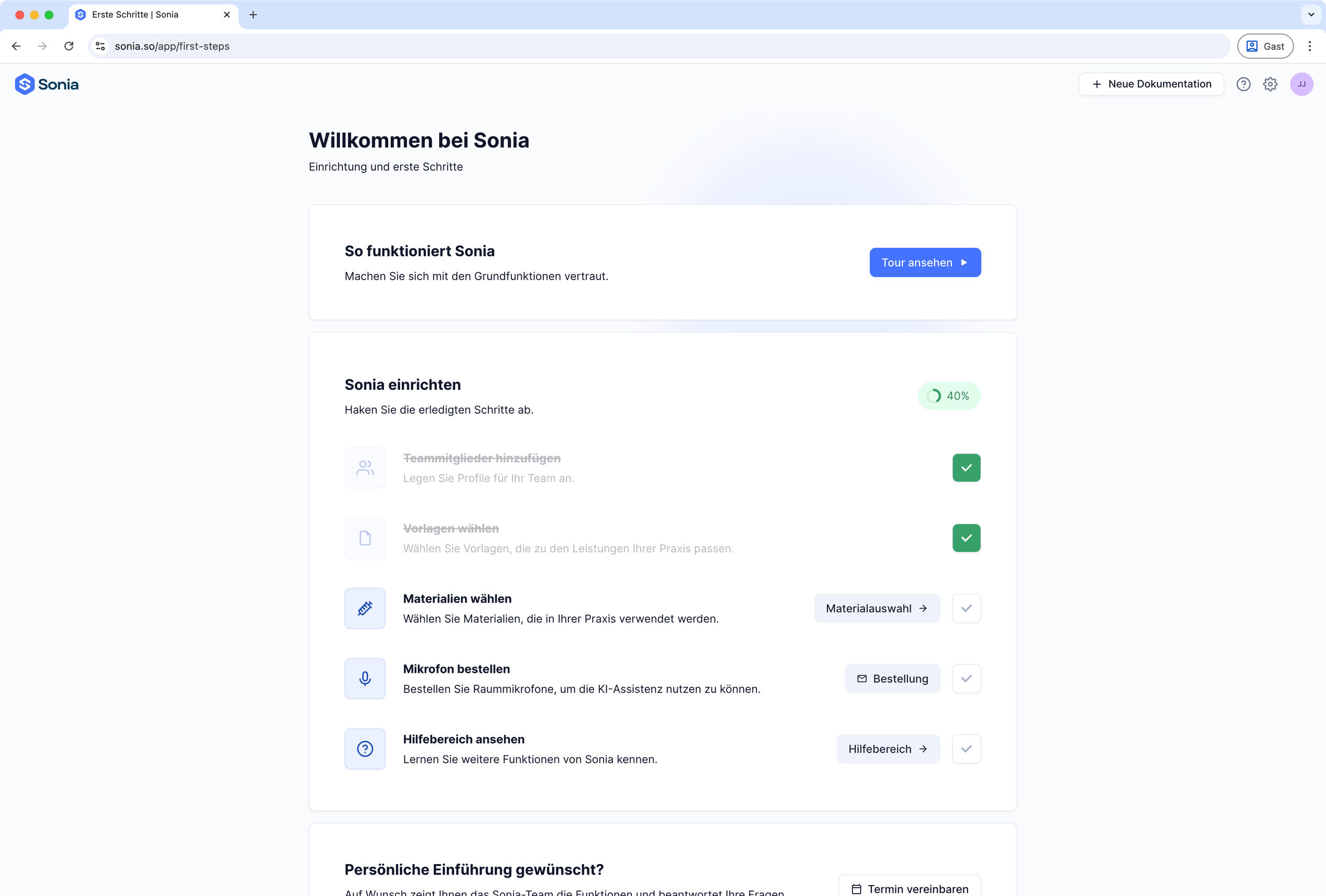Click the address bar showing sonia.so/app/first-steps
Viewport: 1326px width, 896px height.
click(x=173, y=46)
